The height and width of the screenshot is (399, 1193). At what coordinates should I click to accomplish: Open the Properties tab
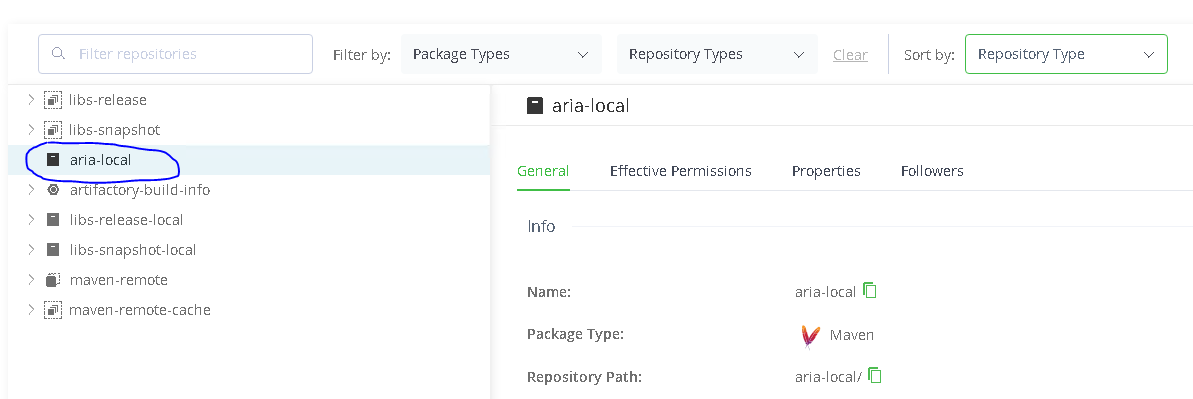point(826,171)
